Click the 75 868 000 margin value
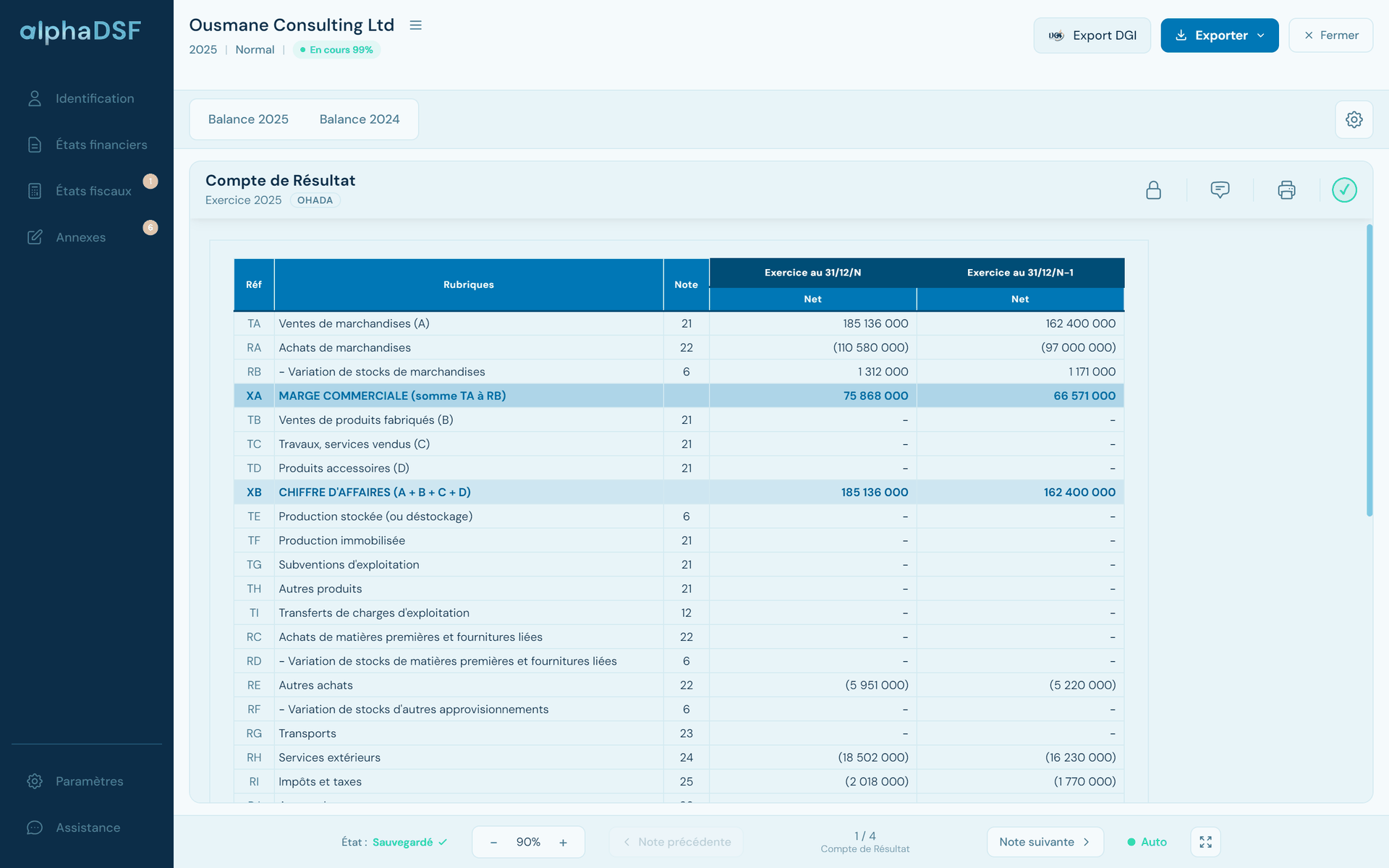Screen dimensions: 1389x868 coord(875,396)
